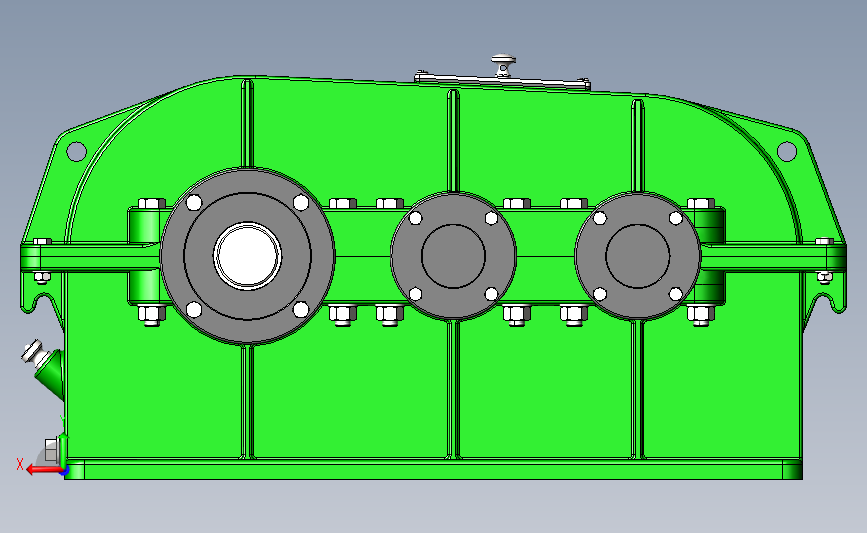The width and height of the screenshot is (867, 533).
Task: Select the lower-right bolt hole of the large cover
Action: [x=301, y=310]
